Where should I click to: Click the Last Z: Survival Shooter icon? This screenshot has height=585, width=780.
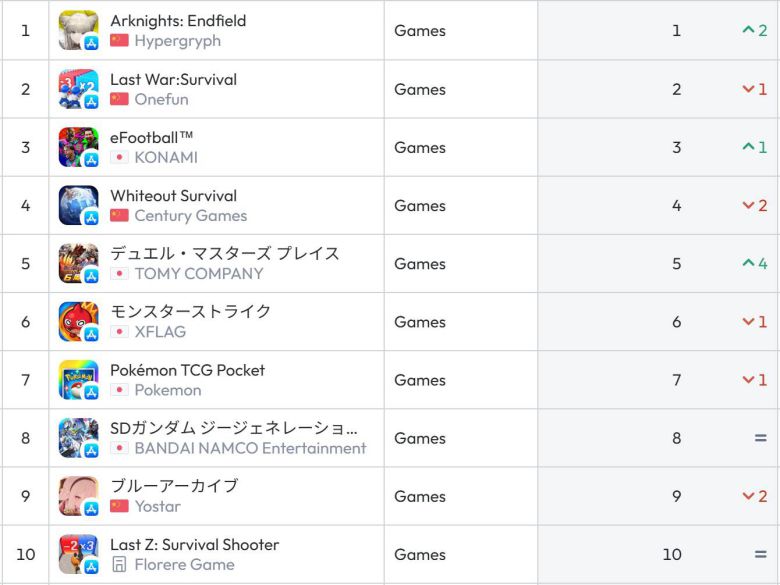coord(78,554)
